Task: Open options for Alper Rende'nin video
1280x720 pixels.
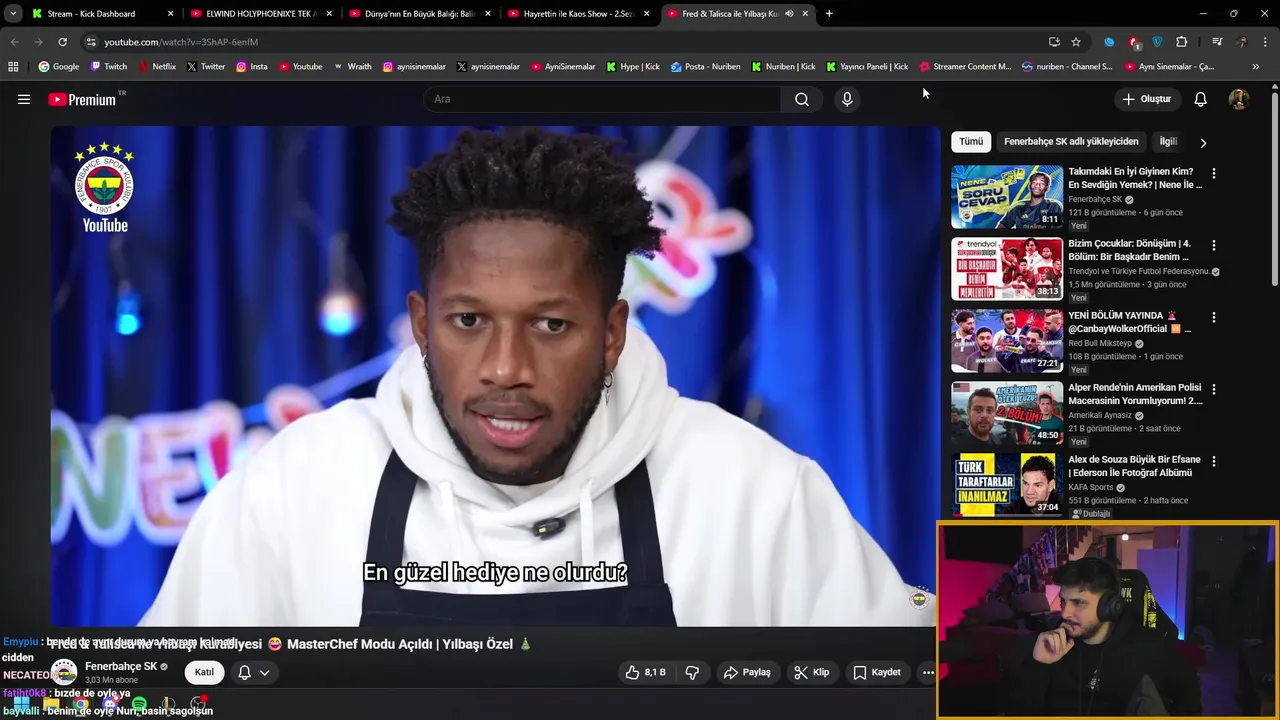Action: coord(1214,389)
